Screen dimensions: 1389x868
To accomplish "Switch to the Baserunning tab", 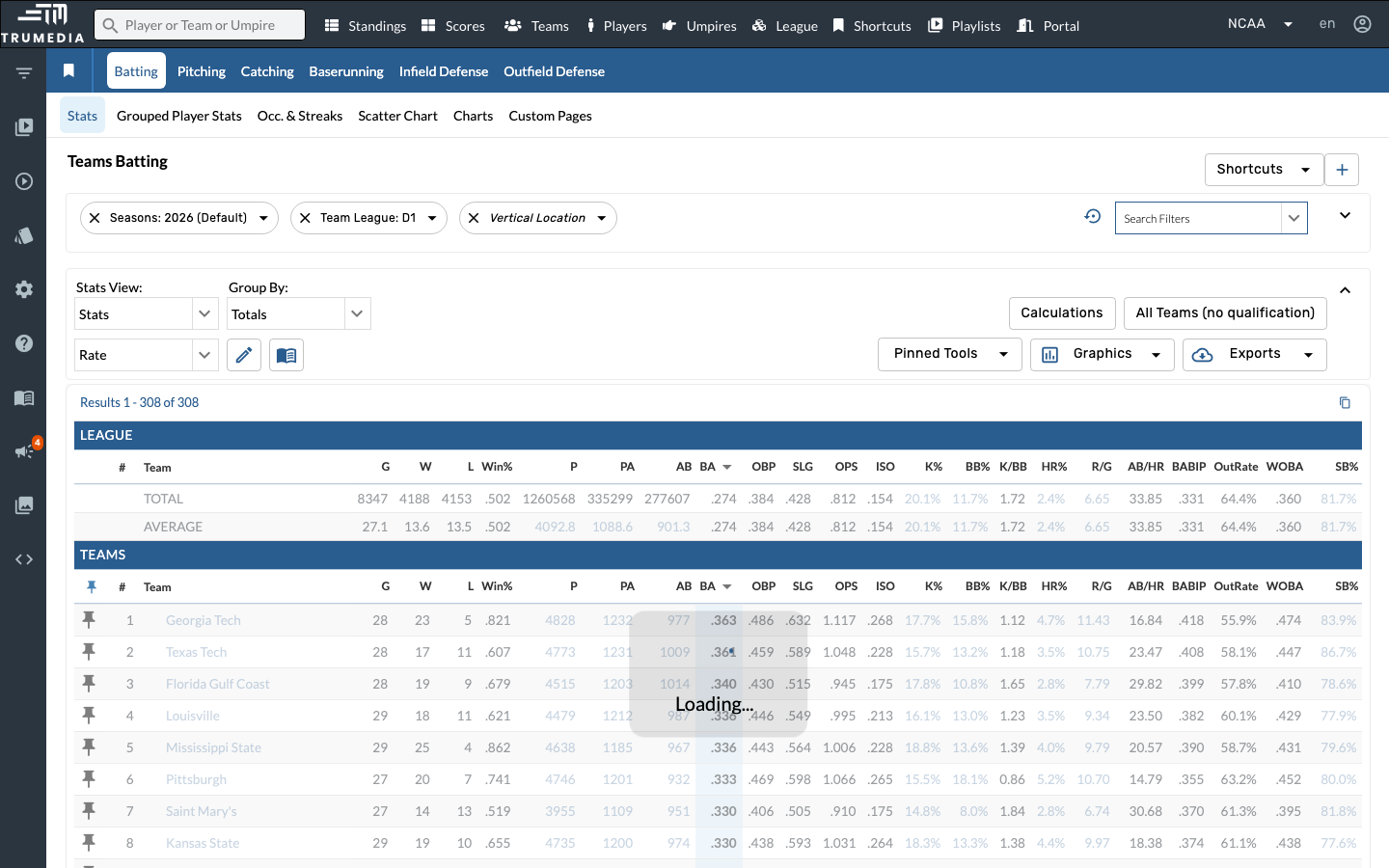I will click(346, 71).
